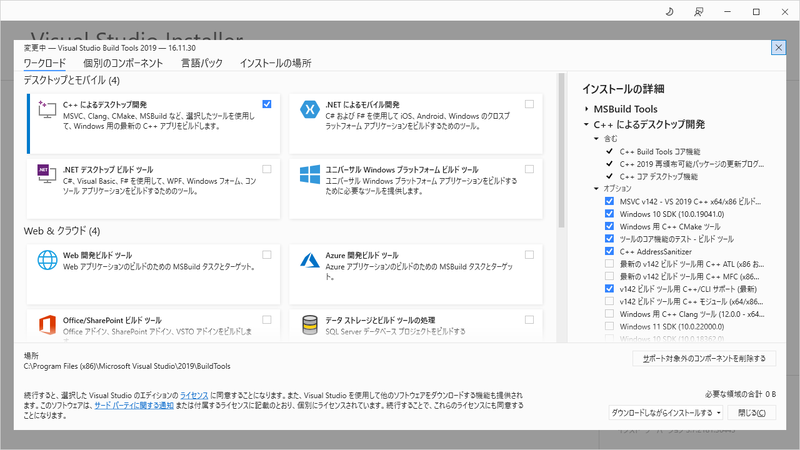Check Web 開発ビルド ツール workload
Screen dimensions: 800x450
click(x=267, y=255)
